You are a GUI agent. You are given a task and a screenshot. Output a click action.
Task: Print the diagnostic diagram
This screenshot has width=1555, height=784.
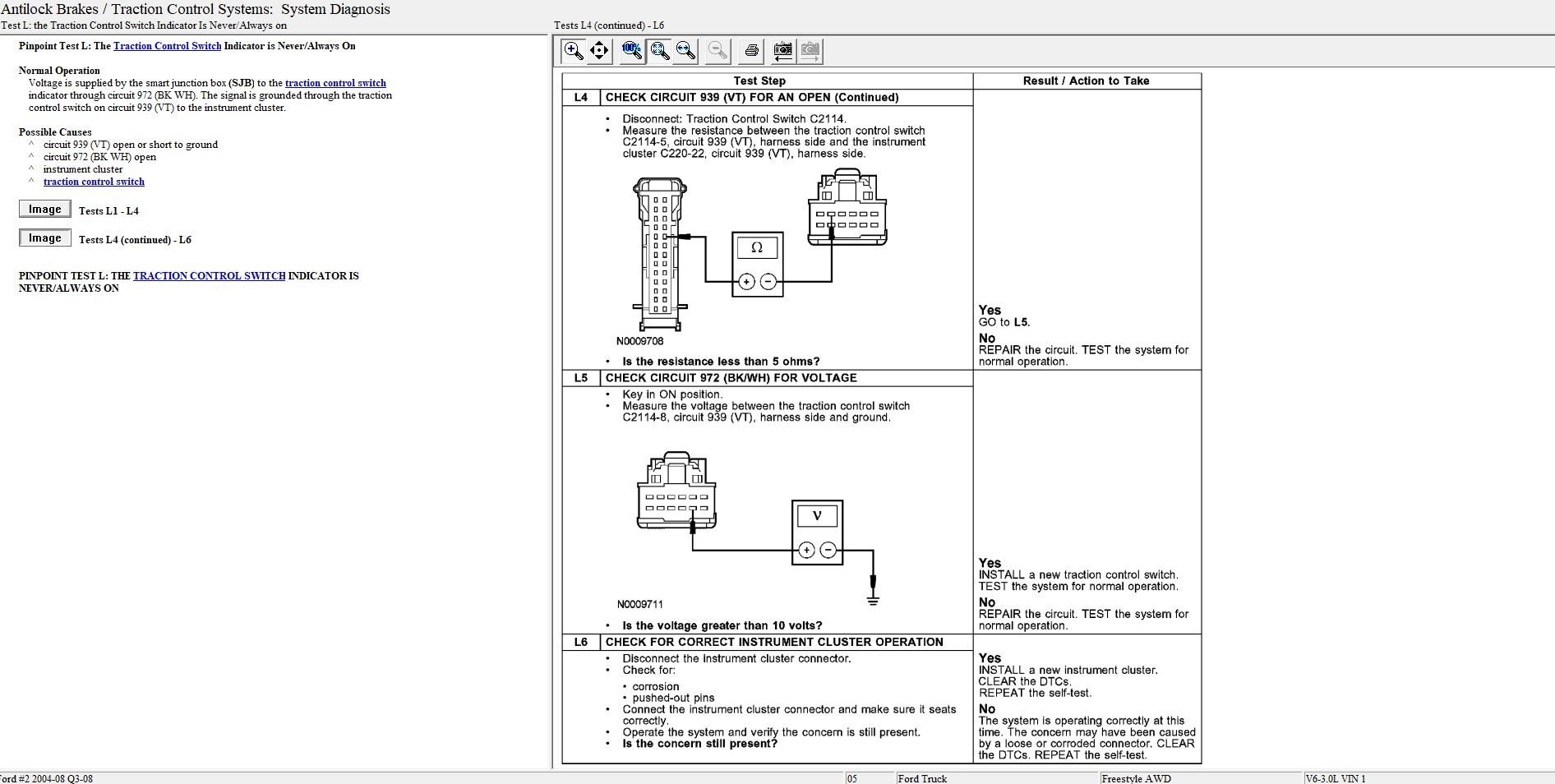(x=751, y=51)
